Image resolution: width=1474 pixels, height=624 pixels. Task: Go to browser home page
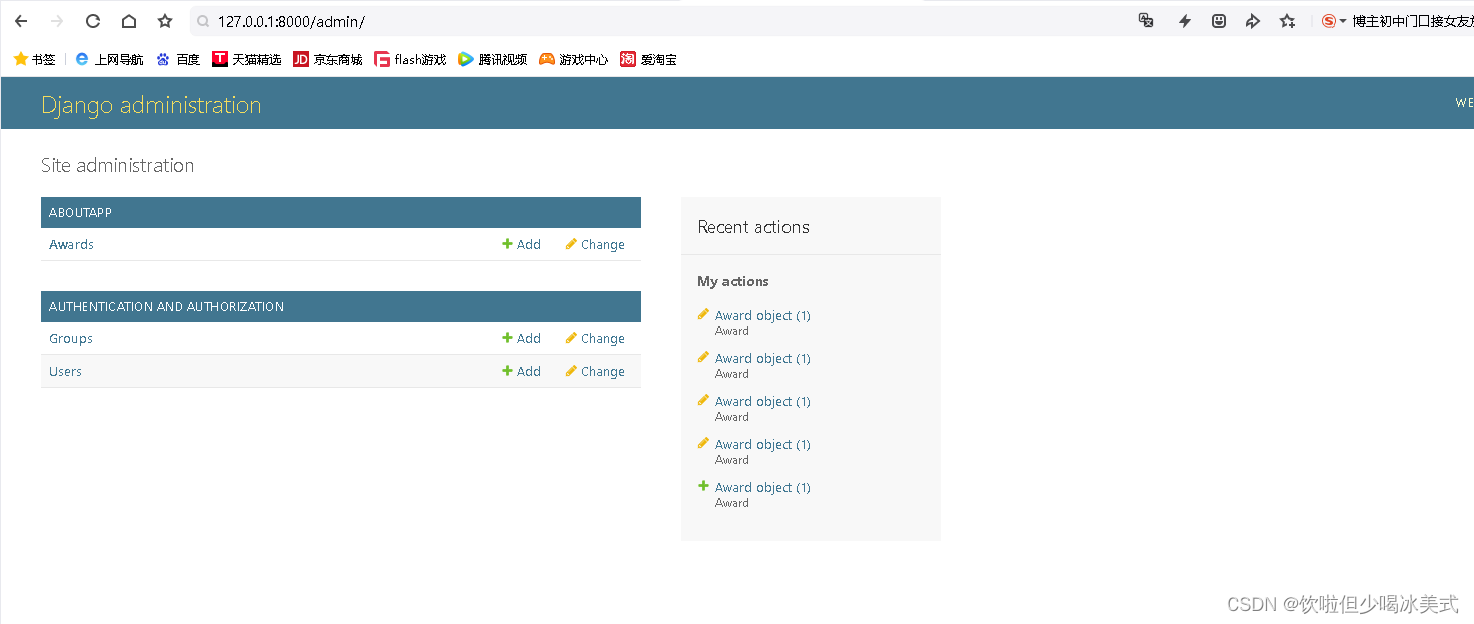pyautogui.click(x=129, y=21)
